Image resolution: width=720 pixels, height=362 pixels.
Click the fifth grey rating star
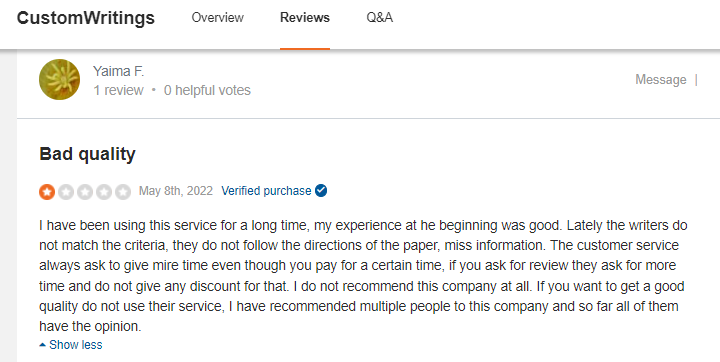click(x=123, y=192)
